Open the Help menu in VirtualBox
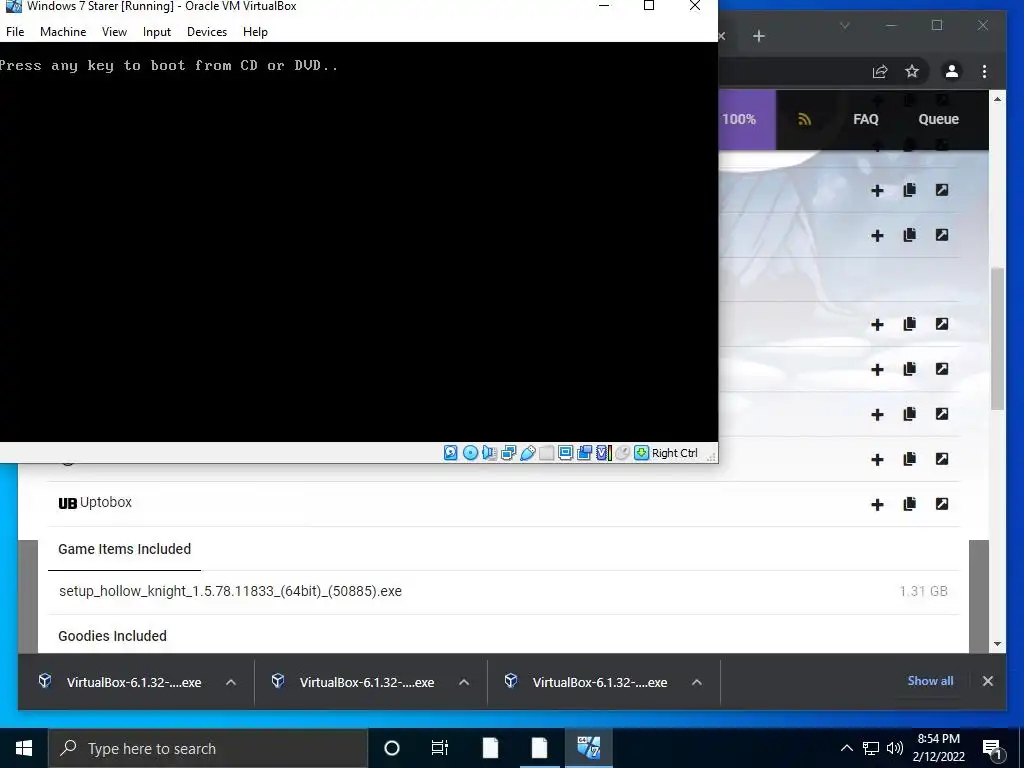This screenshot has width=1024, height=768. [x=255, y=31]
